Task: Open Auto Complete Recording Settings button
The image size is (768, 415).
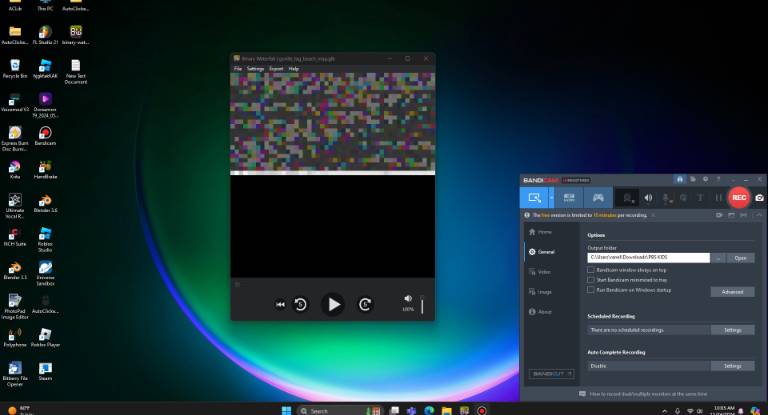Action: (x=732, y=366)
